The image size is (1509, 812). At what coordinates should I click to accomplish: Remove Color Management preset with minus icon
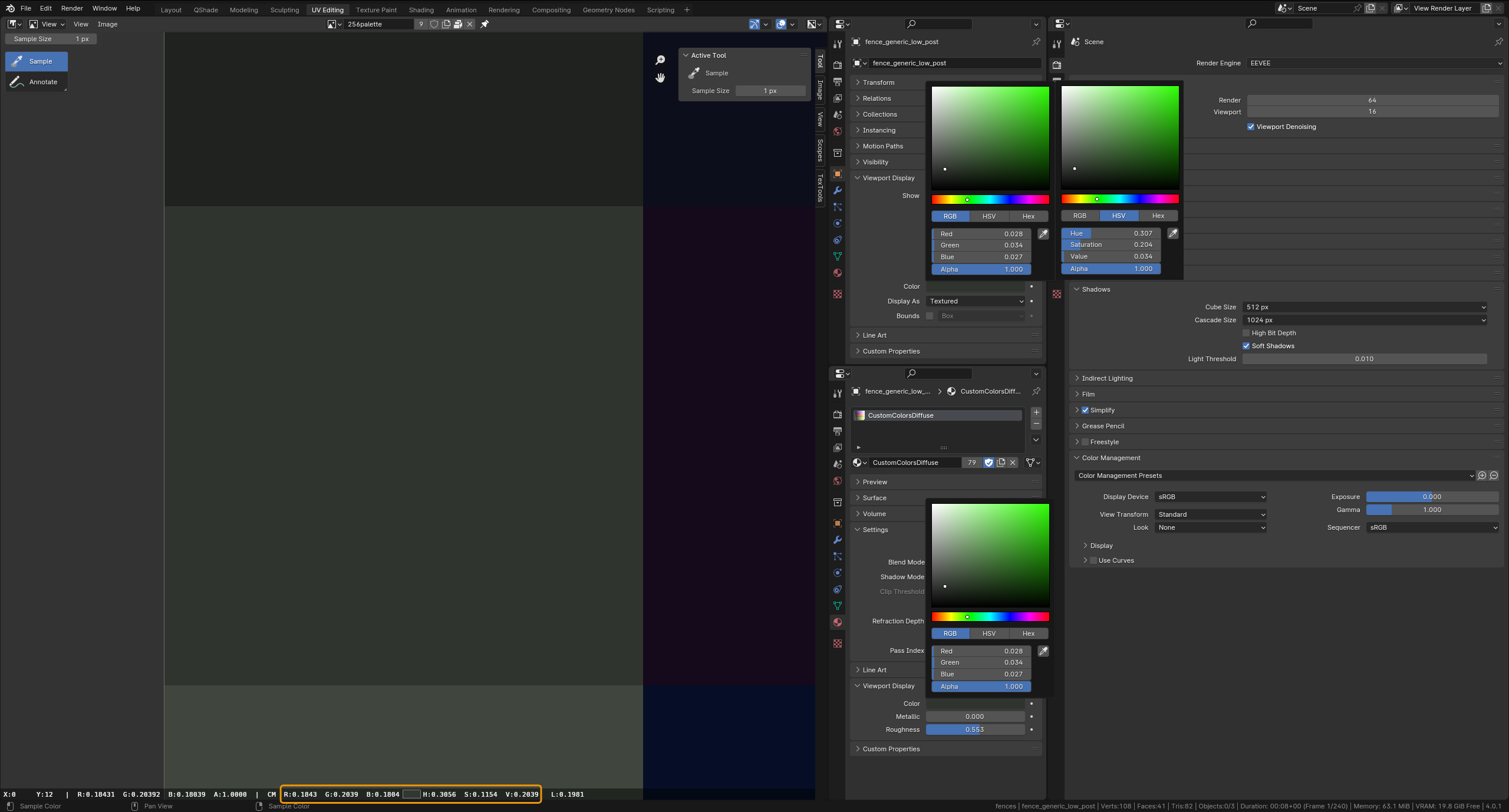tap(1494, 476)
